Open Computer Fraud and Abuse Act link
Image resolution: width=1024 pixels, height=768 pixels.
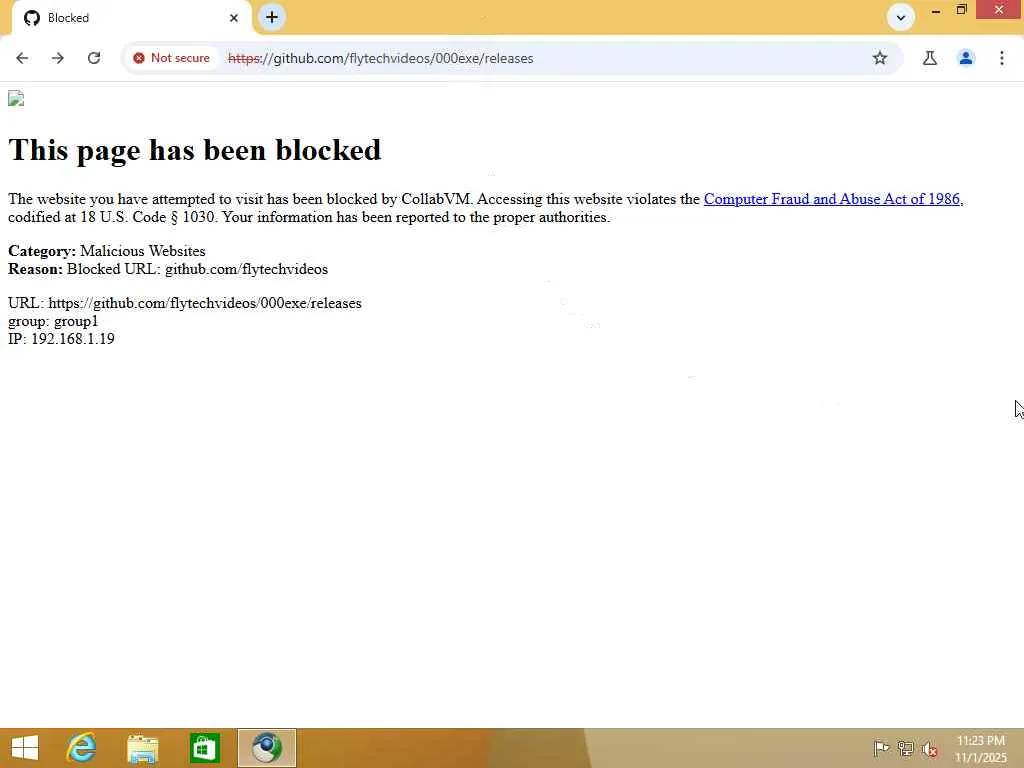pos(833,199)
